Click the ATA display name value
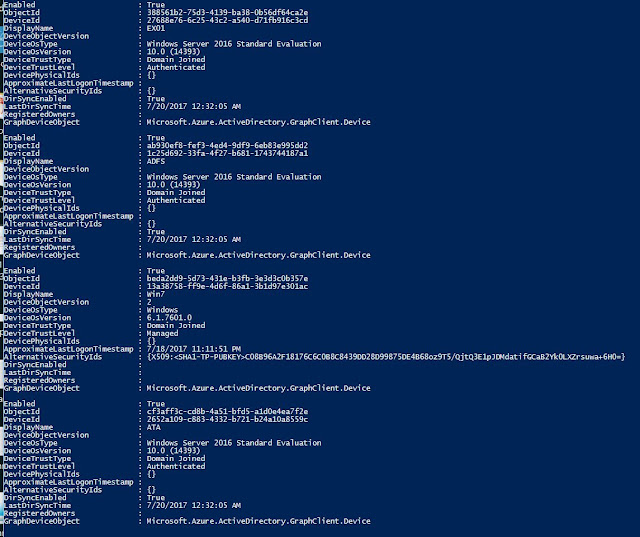This screenshot has height=537, width=640. tap(155, 428)
